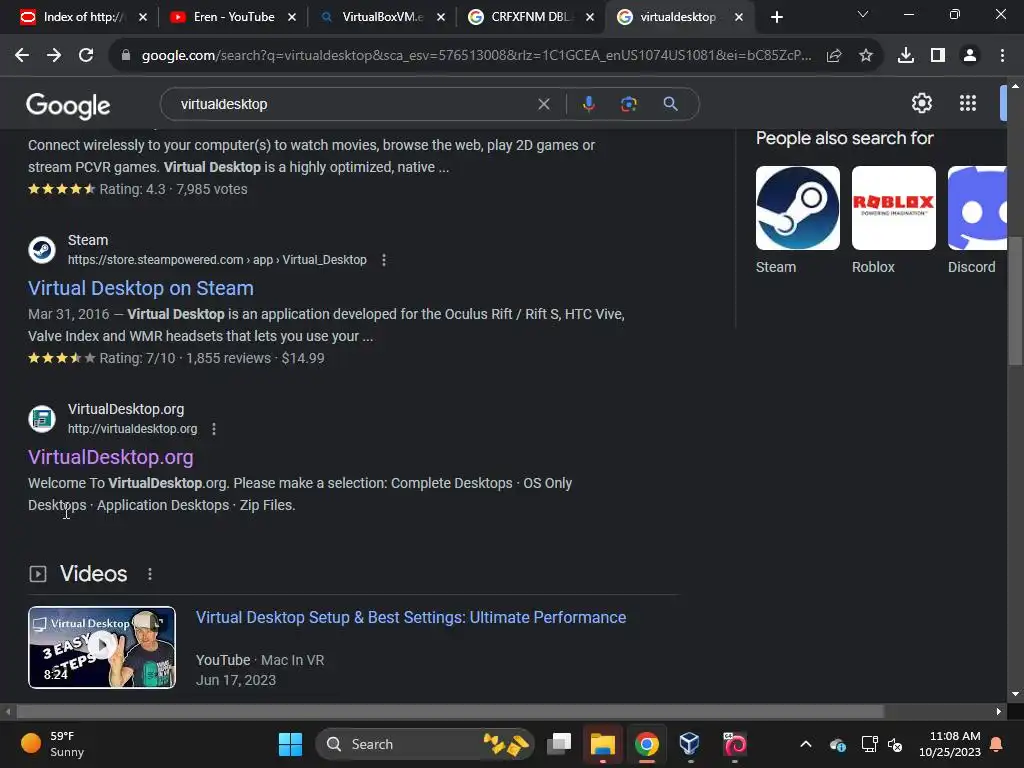The width and height of the screenshot is (1024, 768).
Task: Open weather widget showing 59°F Sunny
Action: (x=54, y=744)
